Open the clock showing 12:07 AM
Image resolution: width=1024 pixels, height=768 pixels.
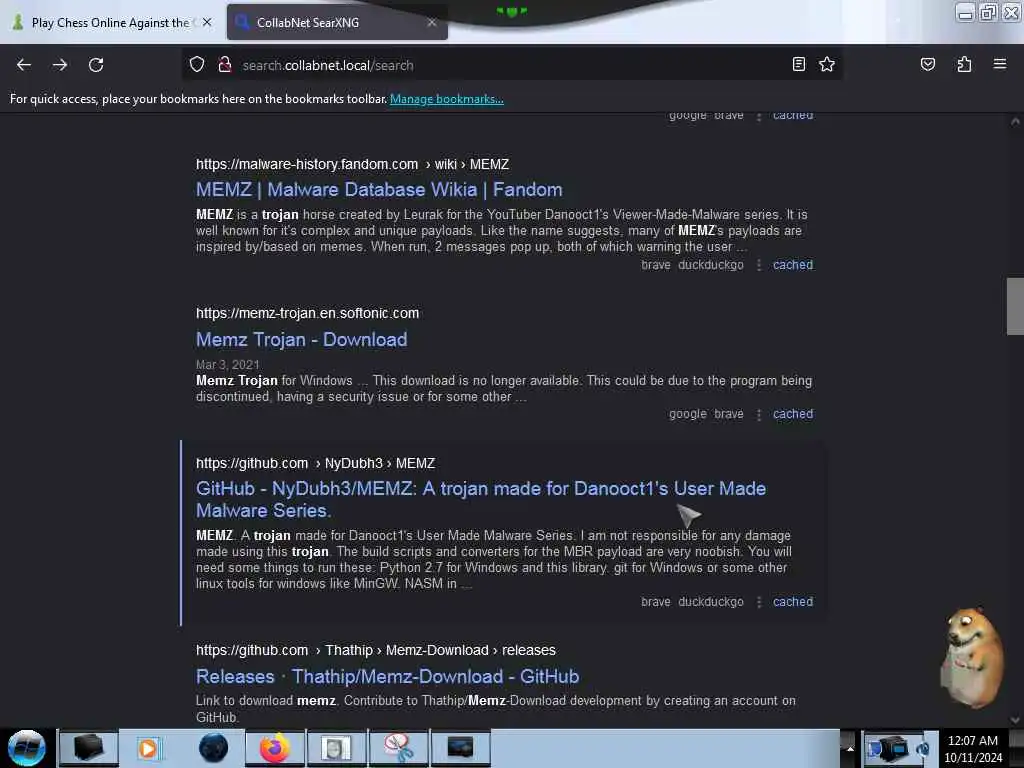[x=973, y=748]
